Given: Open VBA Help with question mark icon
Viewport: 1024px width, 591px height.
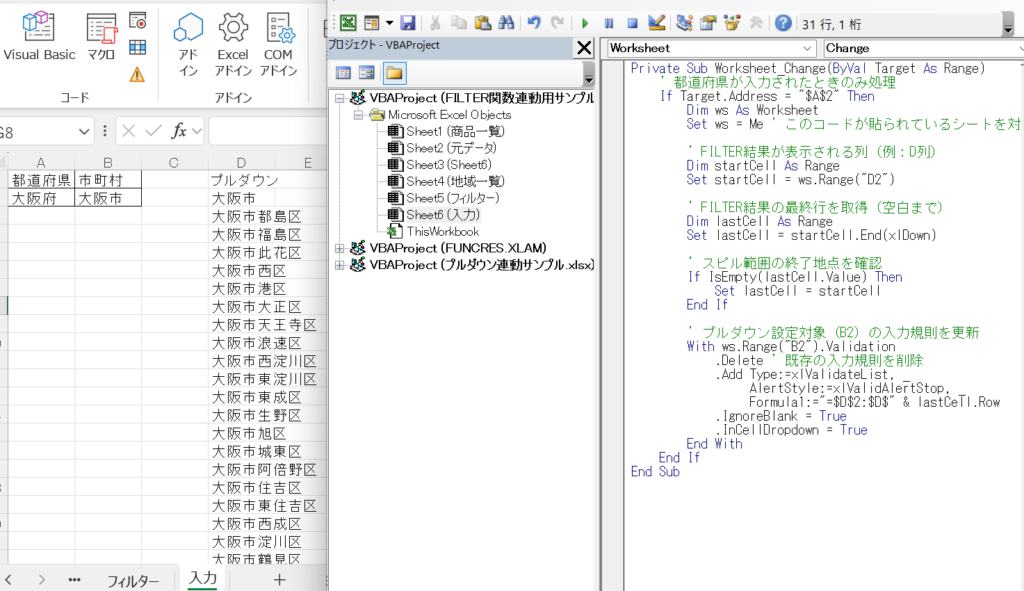Looking at the screenshot, I should point(783,24).
